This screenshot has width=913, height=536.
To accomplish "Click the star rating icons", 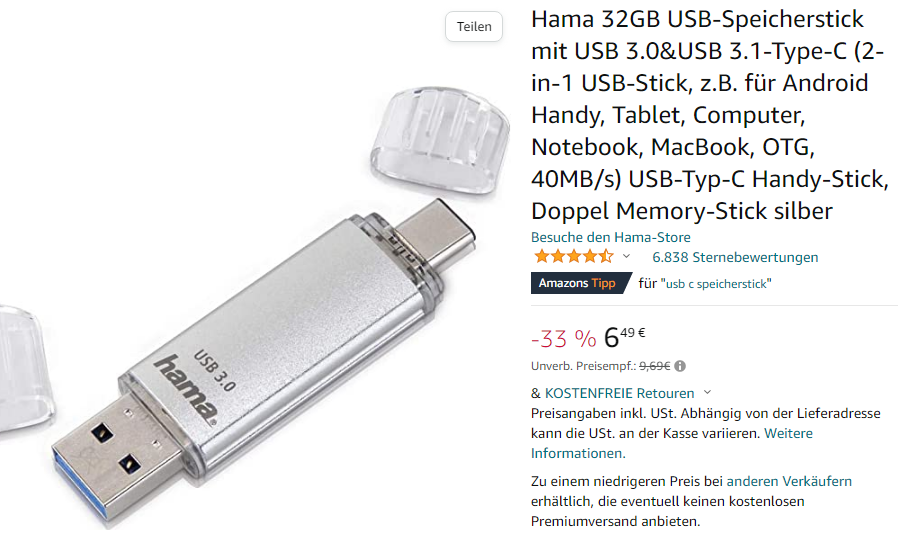I will pyautogui.click(x=574, y=256).
